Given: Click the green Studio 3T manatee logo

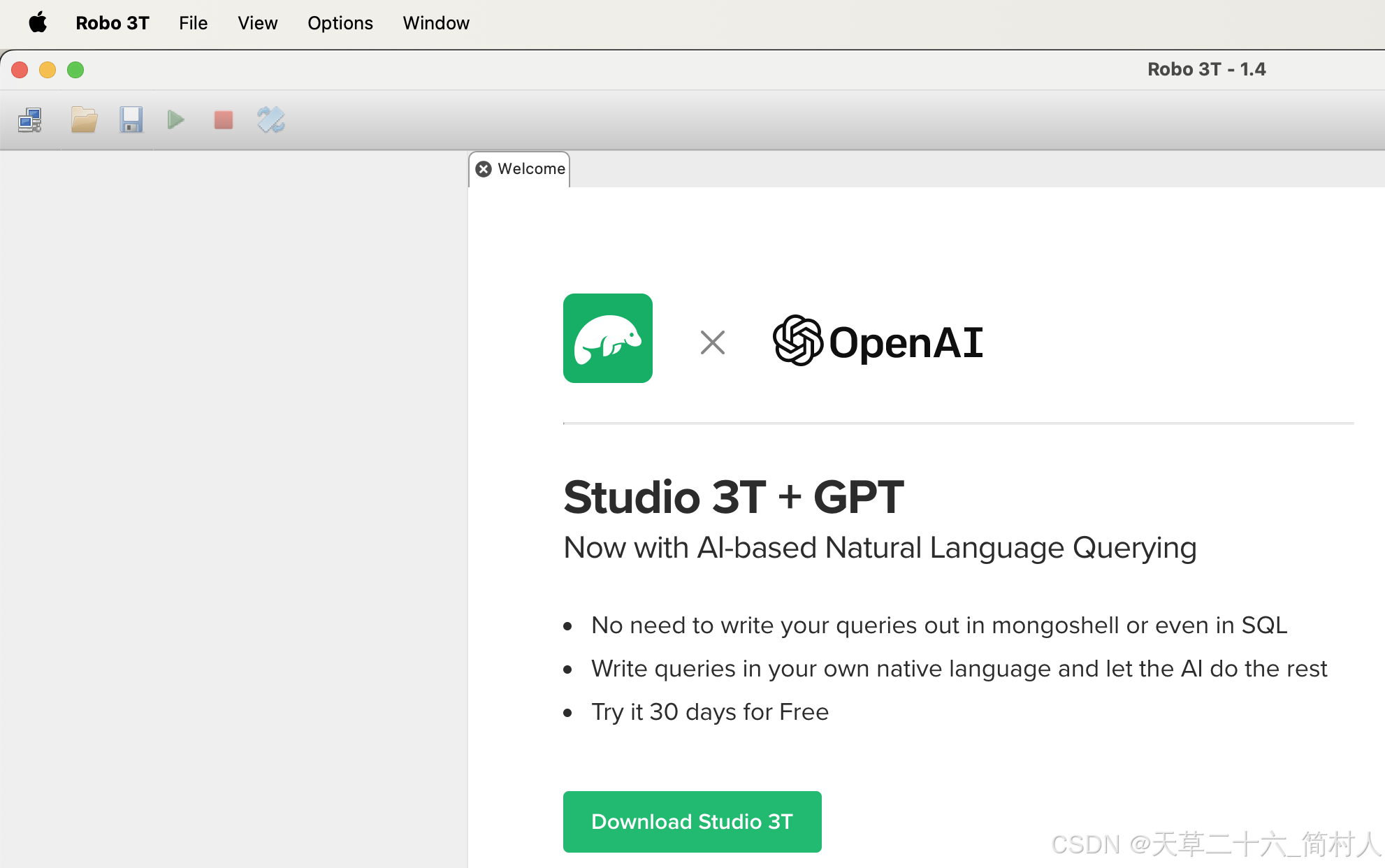Looking at the screenshot, I should click(x=607, y=338).
